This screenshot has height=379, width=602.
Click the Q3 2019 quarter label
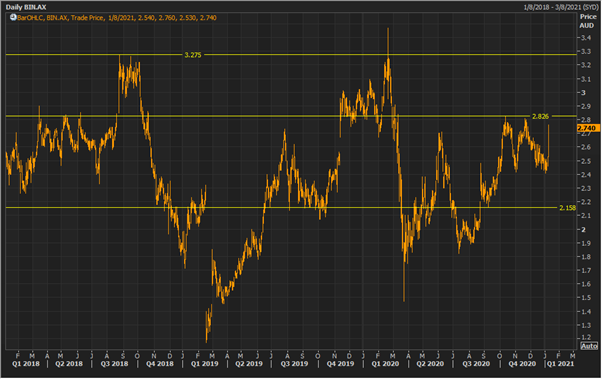pos(294,364)
